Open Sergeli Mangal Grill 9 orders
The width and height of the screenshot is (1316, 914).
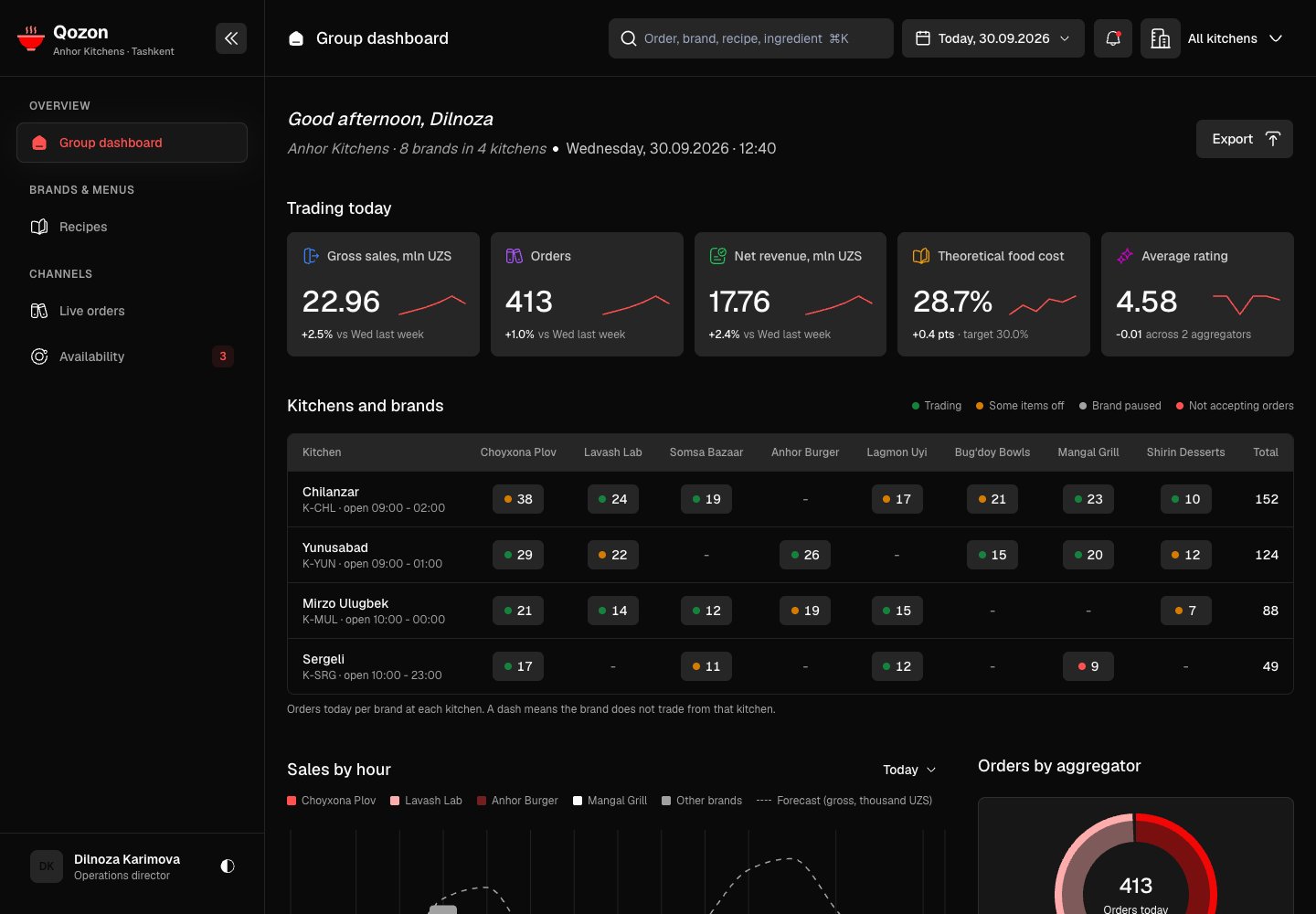1088,666
